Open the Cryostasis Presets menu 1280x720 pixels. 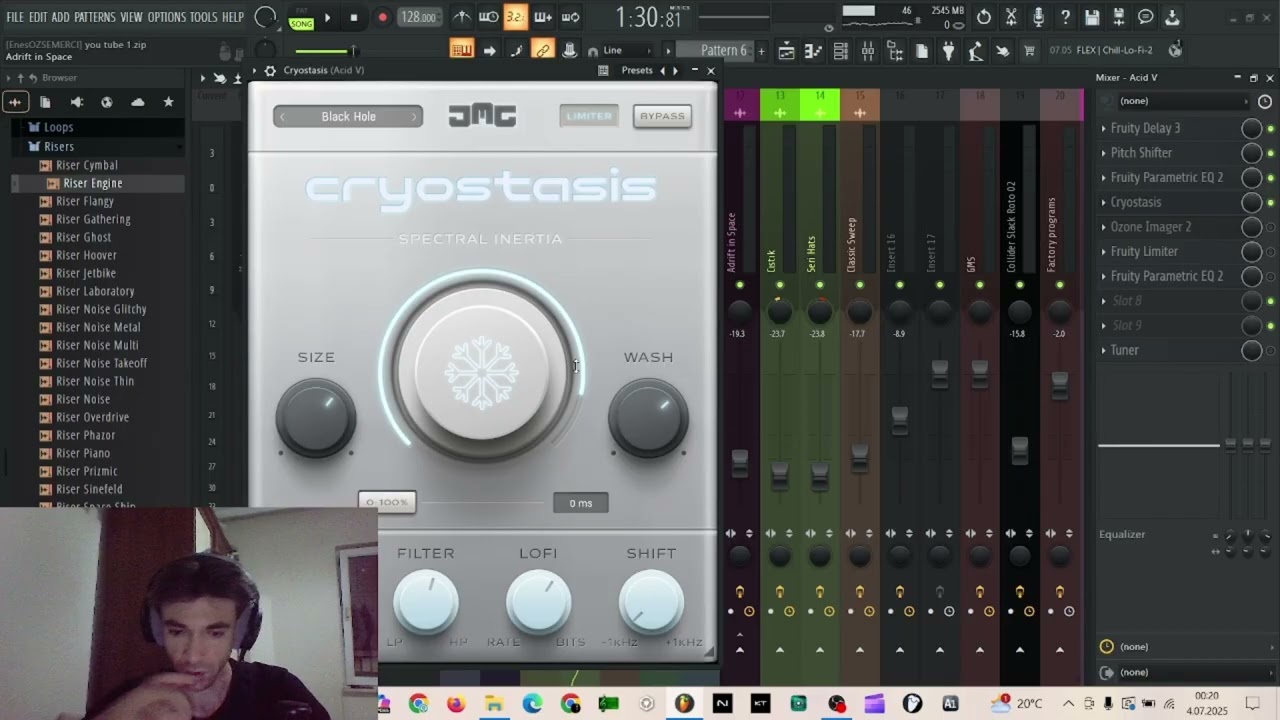tap(637, 71)
